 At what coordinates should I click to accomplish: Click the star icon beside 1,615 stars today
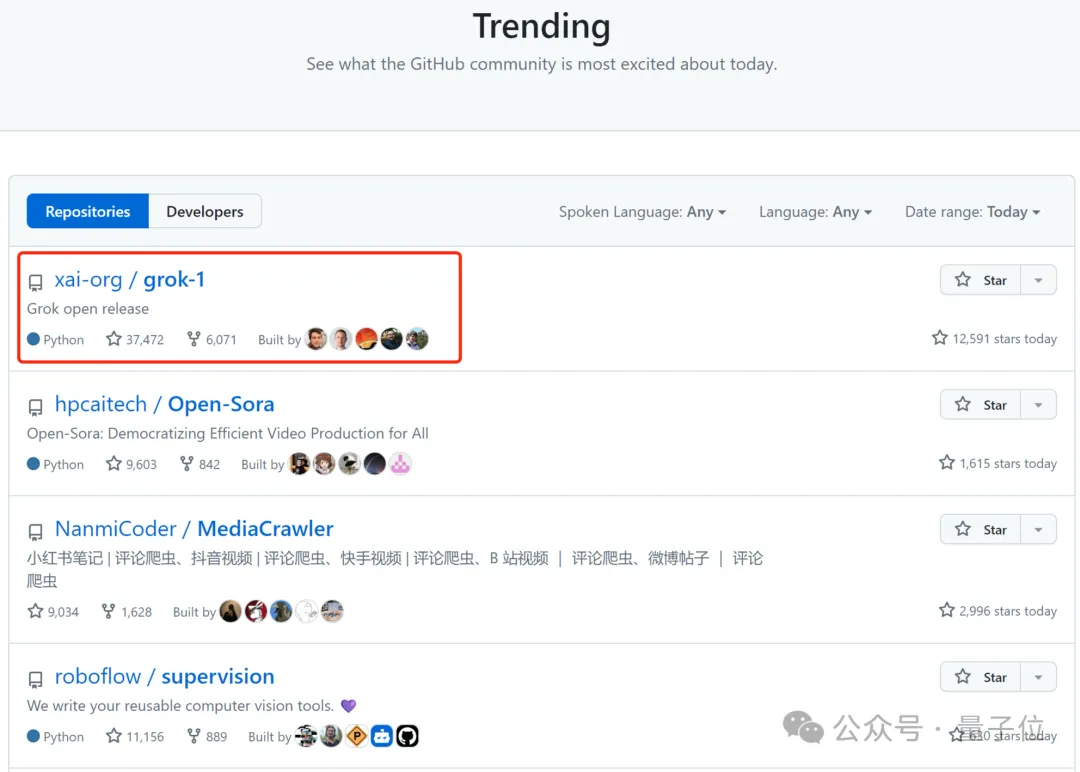pyautogui.click(x=946, y=462)
